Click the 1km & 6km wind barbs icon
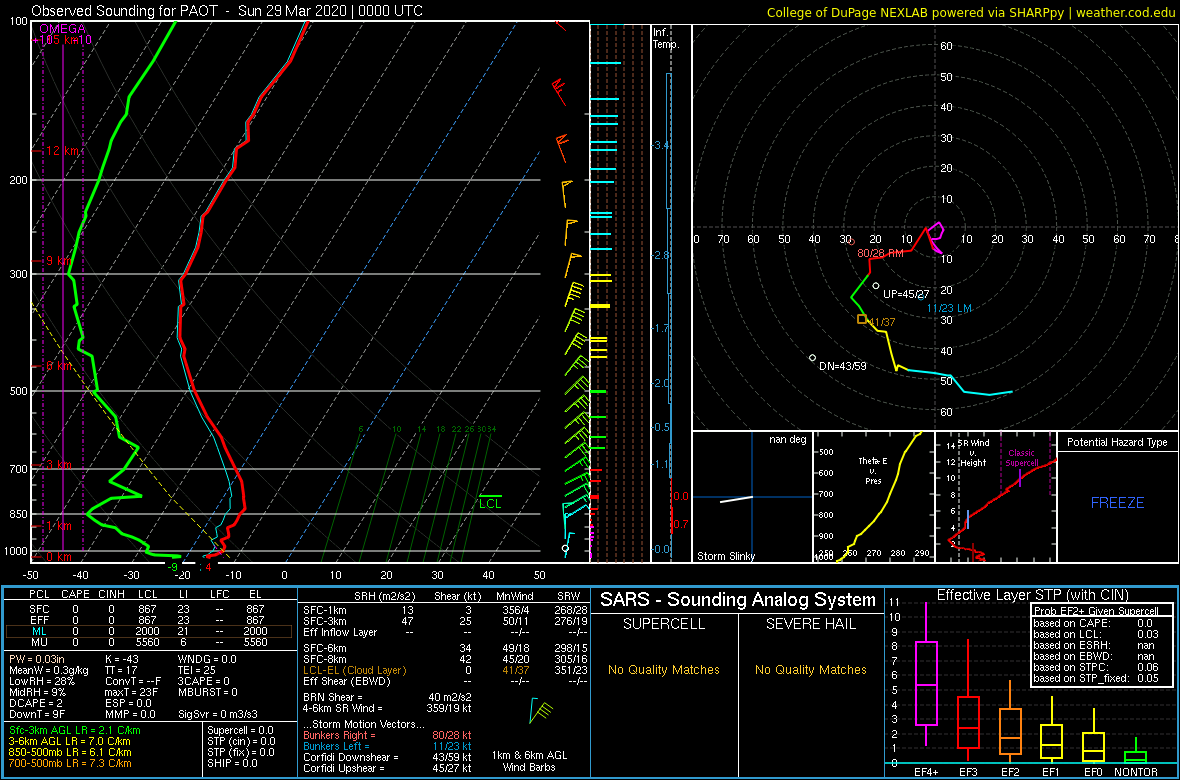Viewport: 1180px width, 780px height. click(541, 710)
